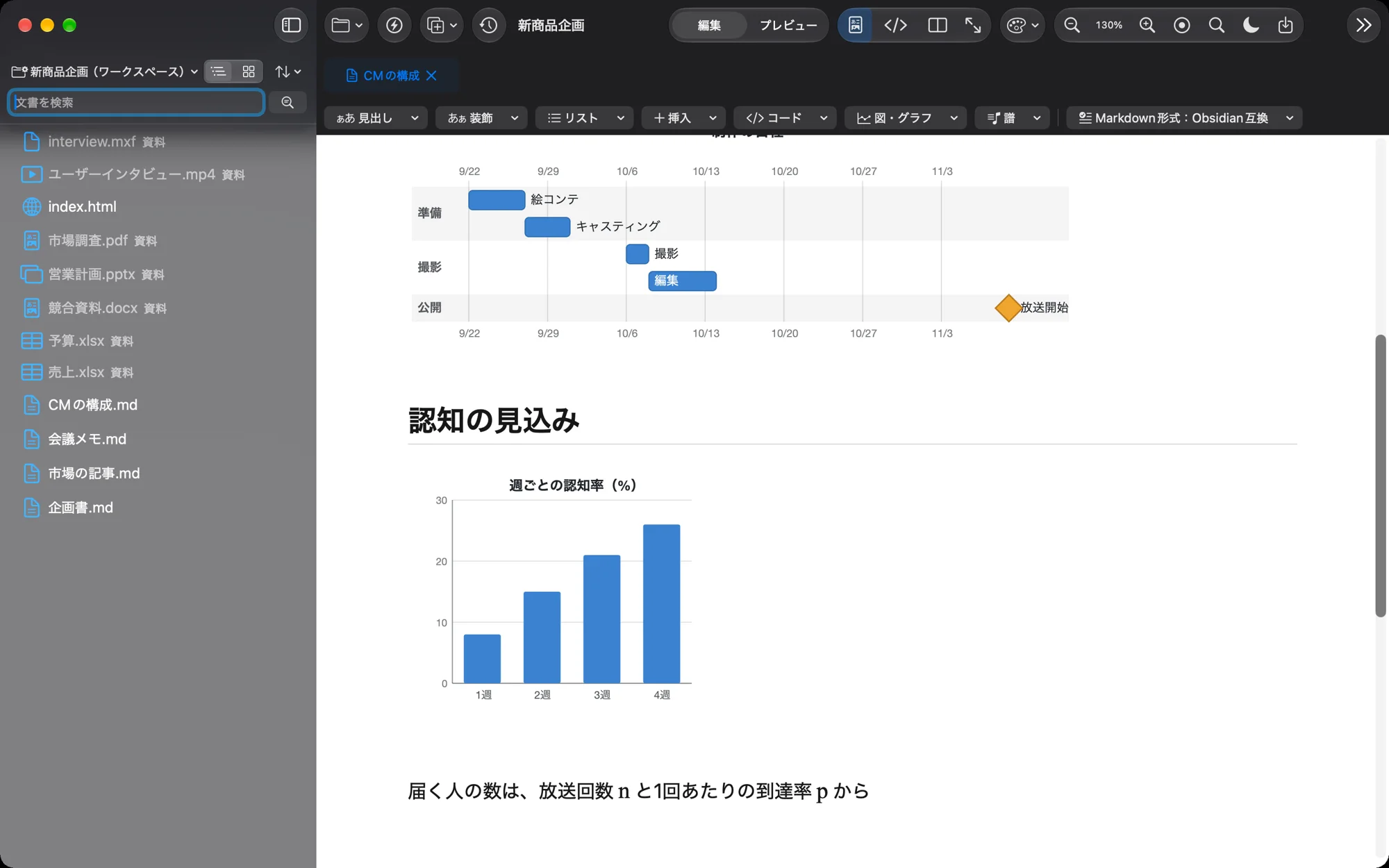Toggle the rich document view icon
Viewport: 1389px width, 868px height.
pos(856,25)
